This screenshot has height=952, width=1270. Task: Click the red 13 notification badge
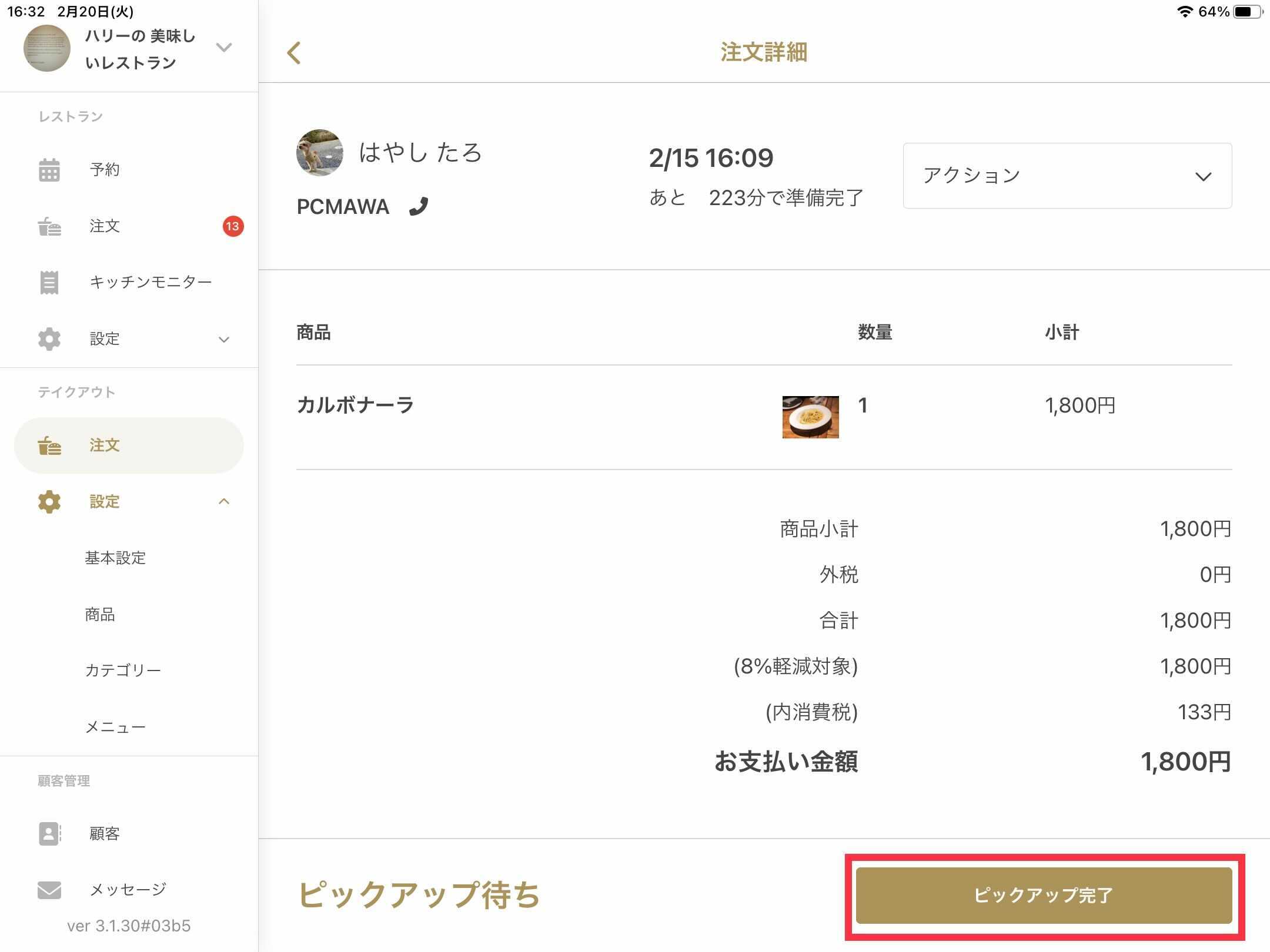coord(233,226)
